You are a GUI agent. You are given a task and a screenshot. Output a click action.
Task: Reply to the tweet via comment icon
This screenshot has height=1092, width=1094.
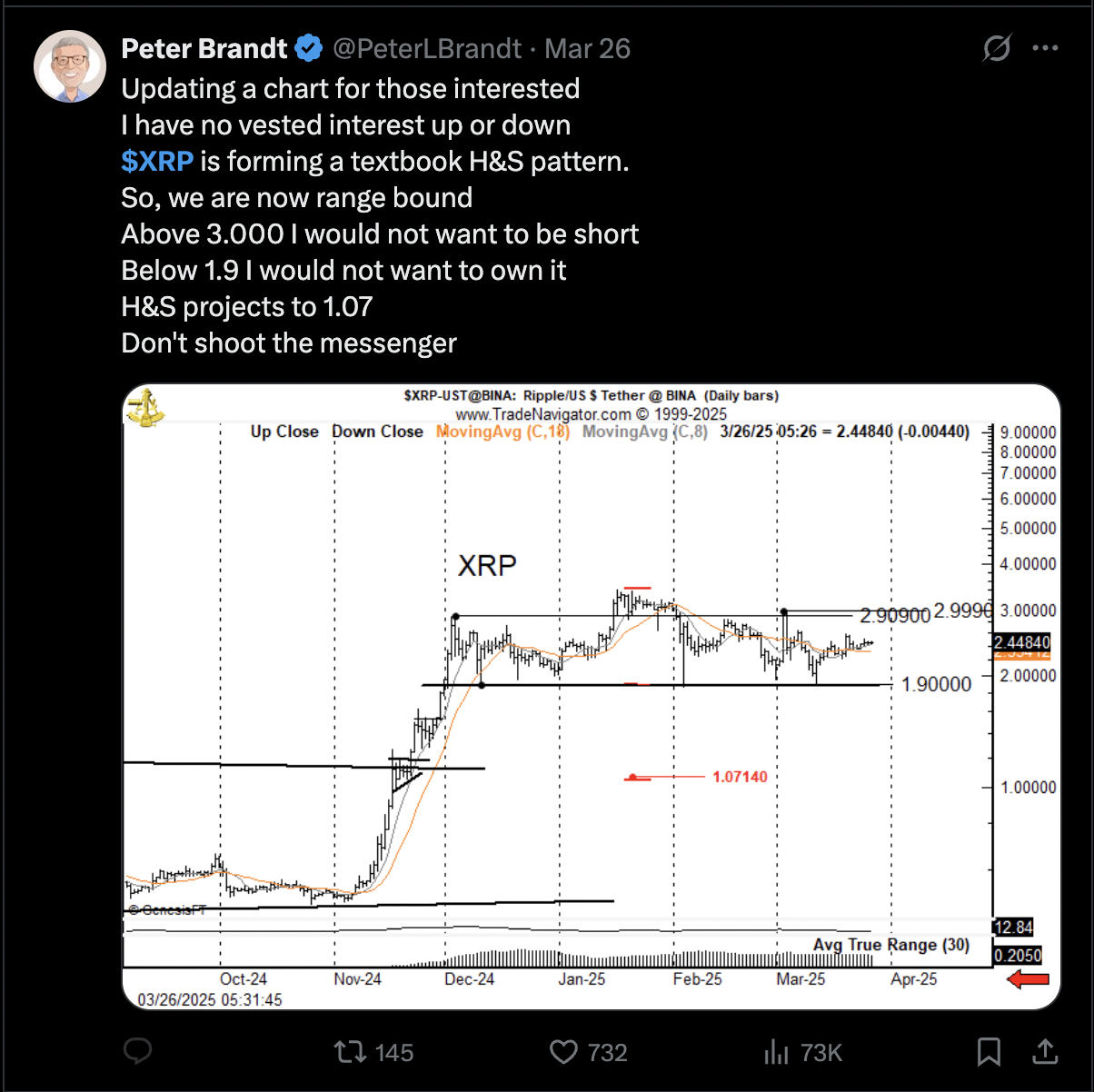coord(137,1052)
